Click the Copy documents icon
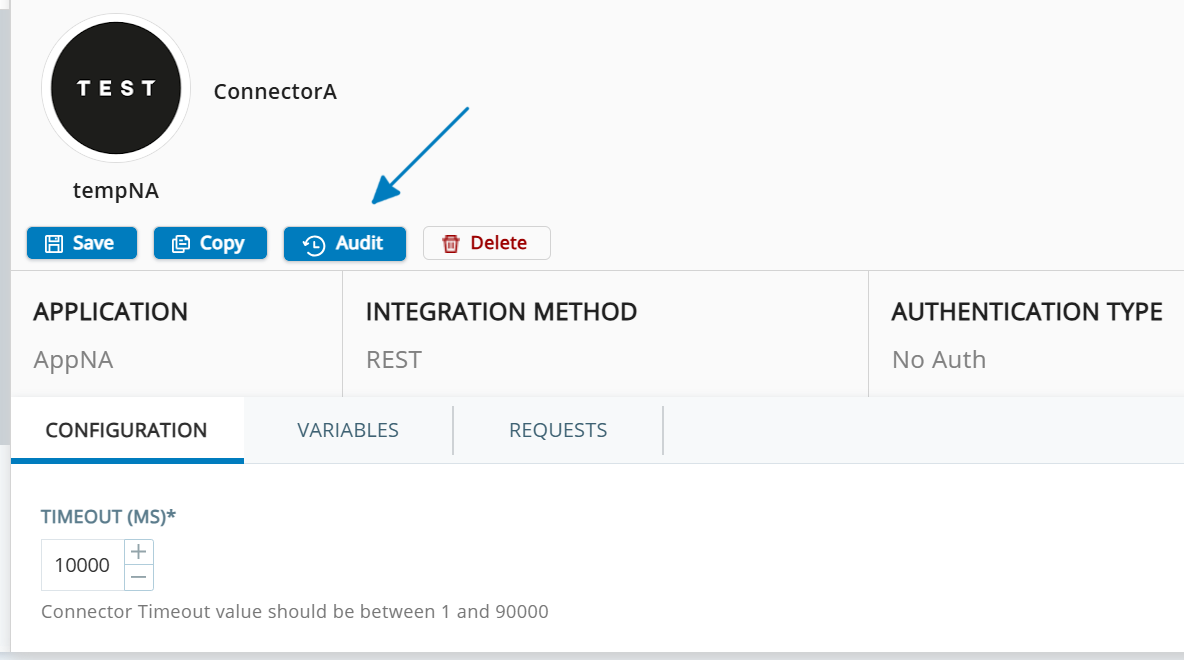The height and width of the screenshot is (660, 1184). coord(181,244)
